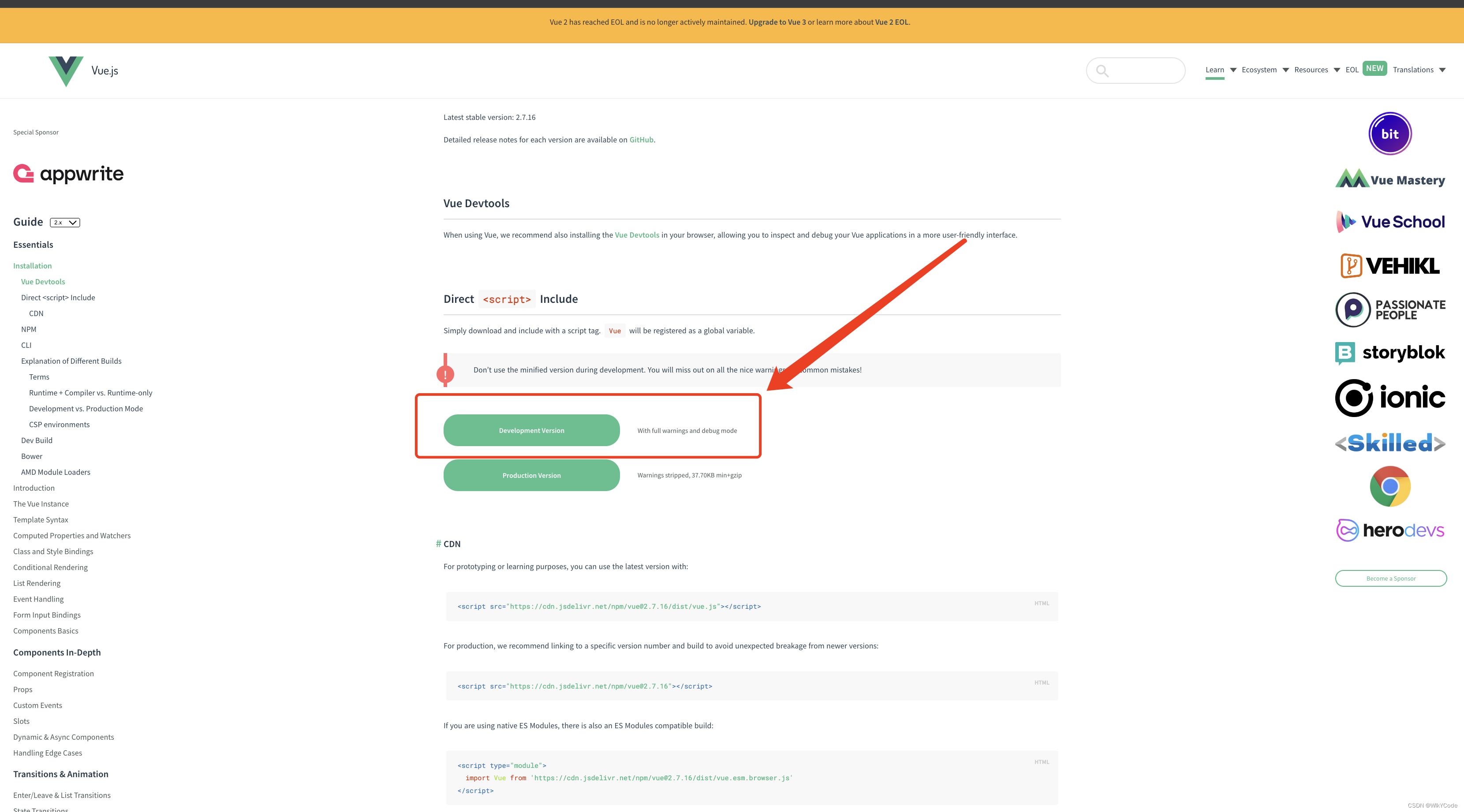Open Computed Properties and Watchers page
The image size is (1464, 812).
pyautogui.click(x=71, y=536)
